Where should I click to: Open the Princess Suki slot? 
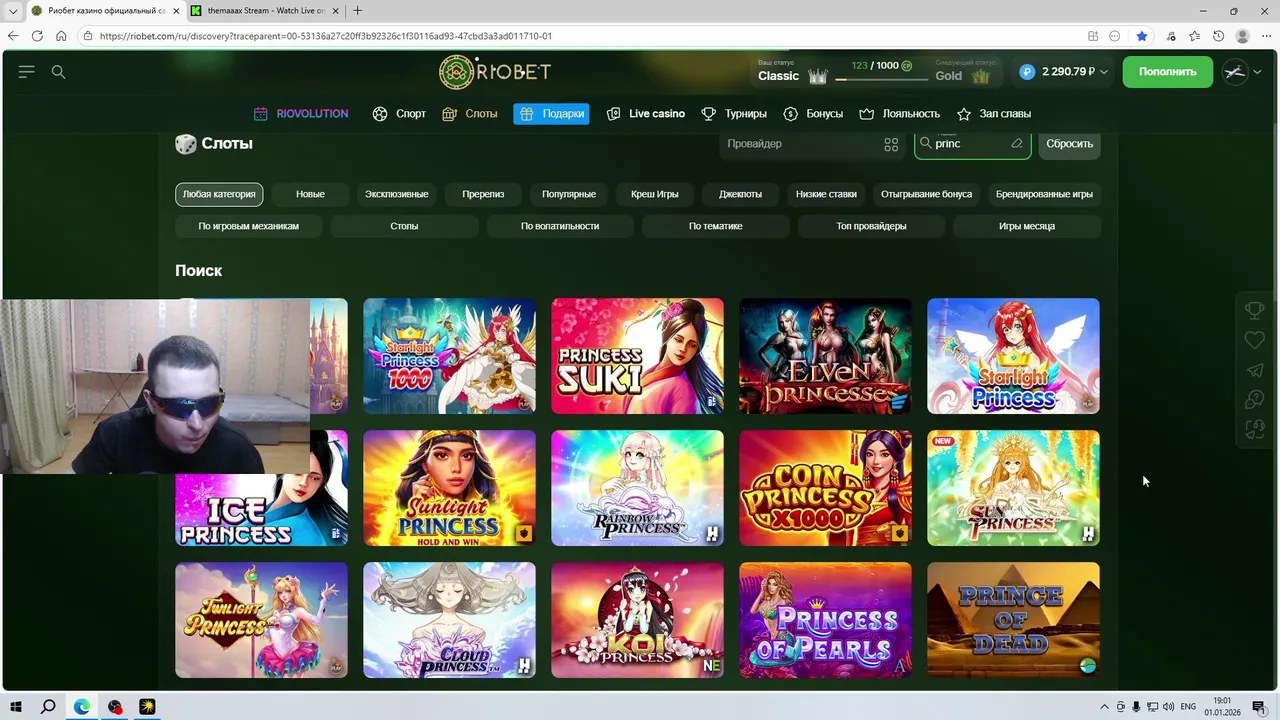point(637,356)
